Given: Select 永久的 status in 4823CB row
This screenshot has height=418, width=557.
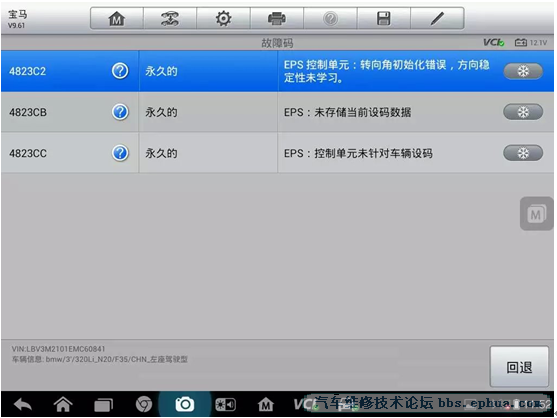Looking at the screenshot, I should pyautogui.click(x=161, y=113).
